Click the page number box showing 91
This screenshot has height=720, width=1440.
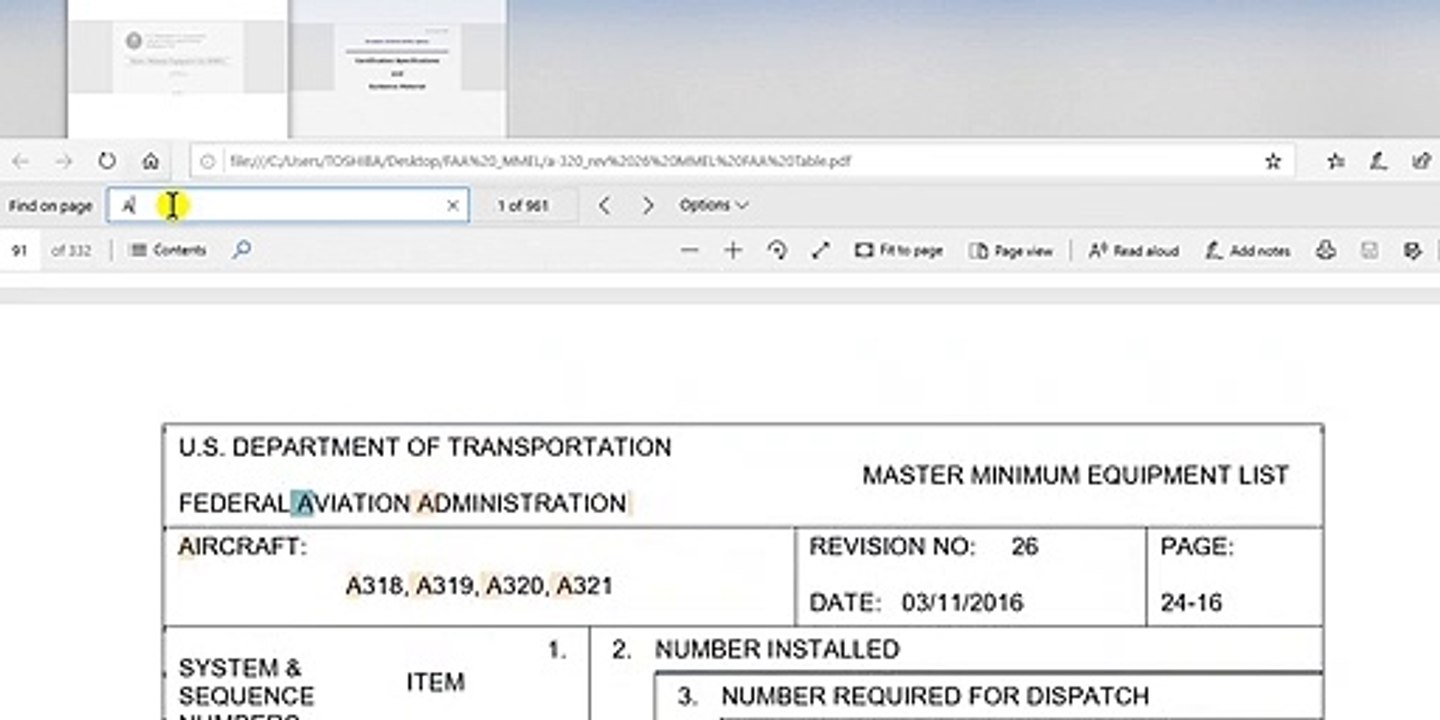pyautogui.click(x=20, y=251)
